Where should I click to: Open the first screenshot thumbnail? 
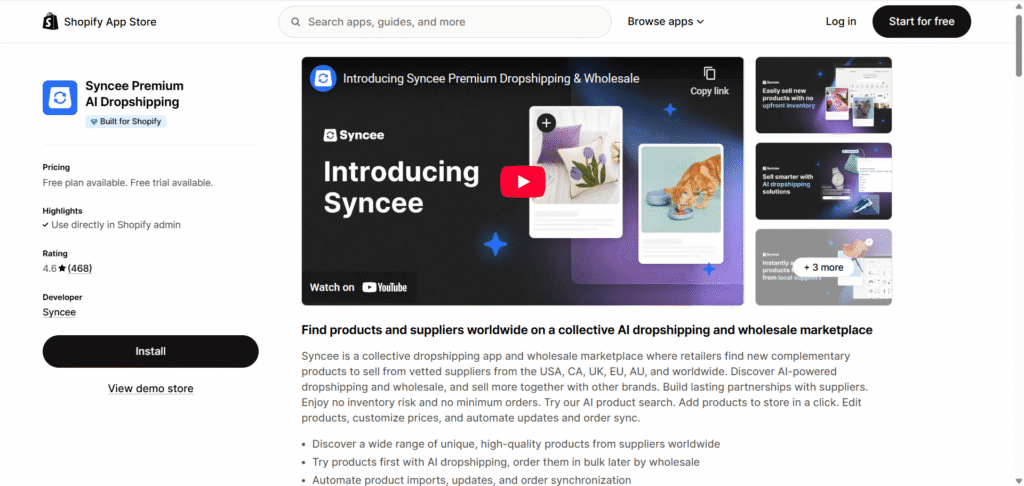[823, 94]
